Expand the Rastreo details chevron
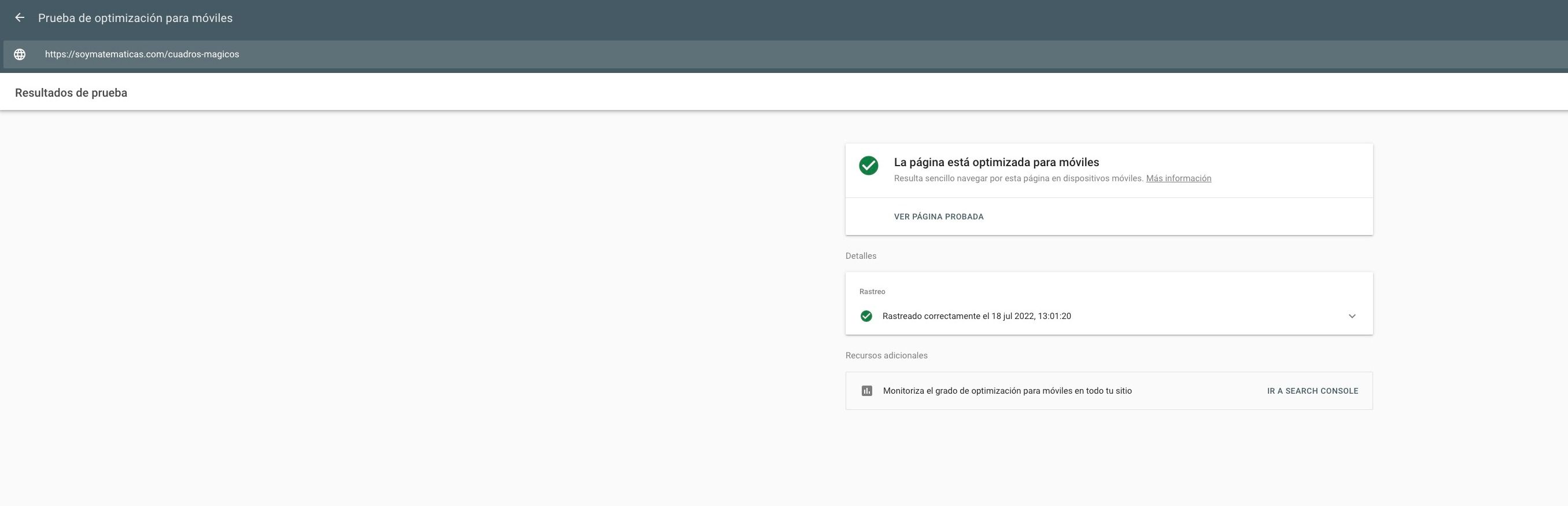The height and width of the screenshot is (506, 1568). pyautogui.click(x=1352, y=316)
